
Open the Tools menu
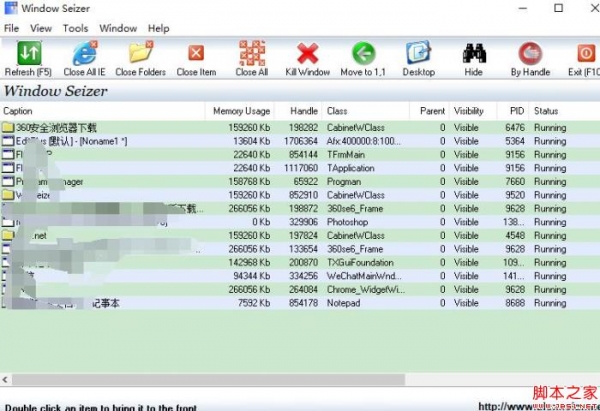coord(75,28)
